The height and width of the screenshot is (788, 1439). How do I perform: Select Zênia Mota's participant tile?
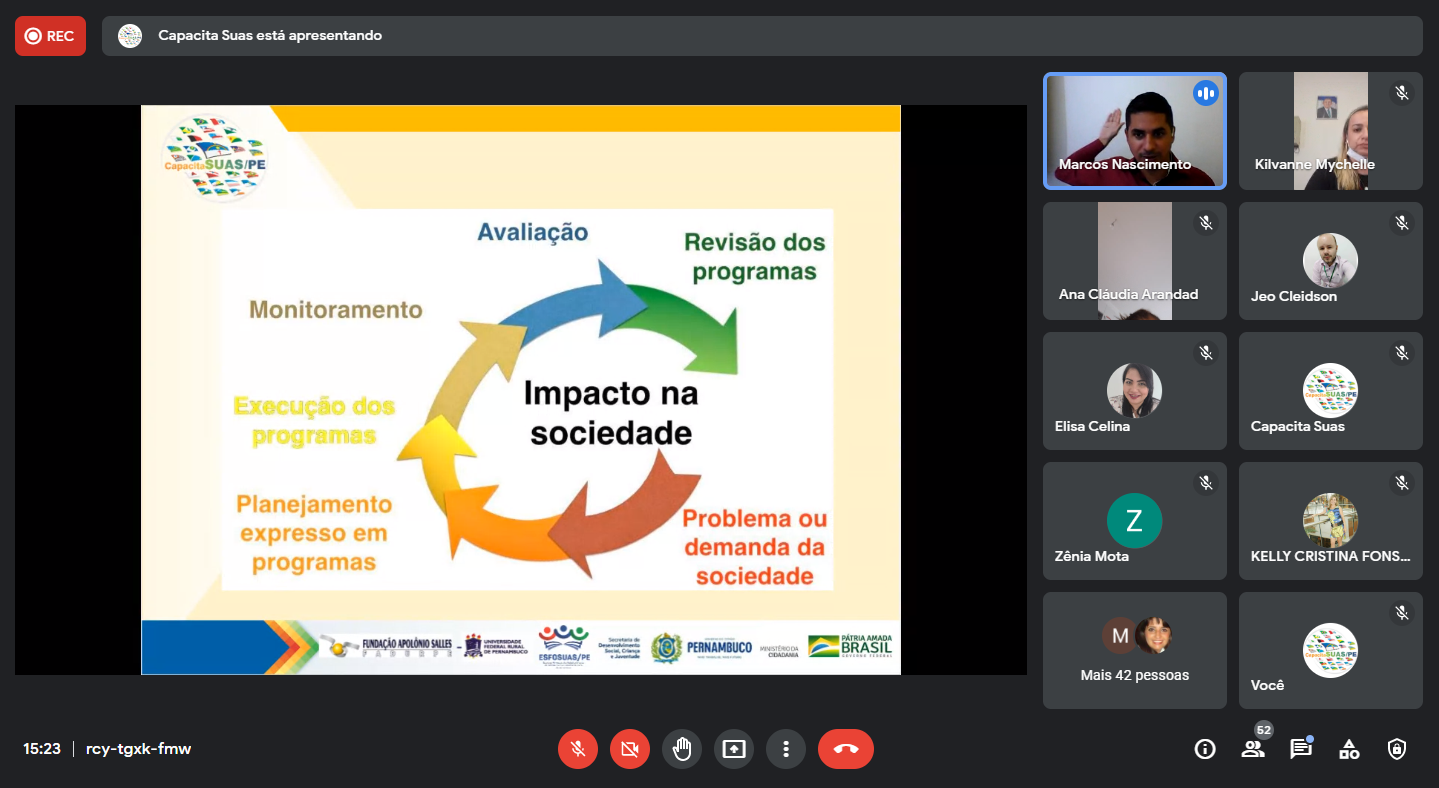[x=1134, y=521]
